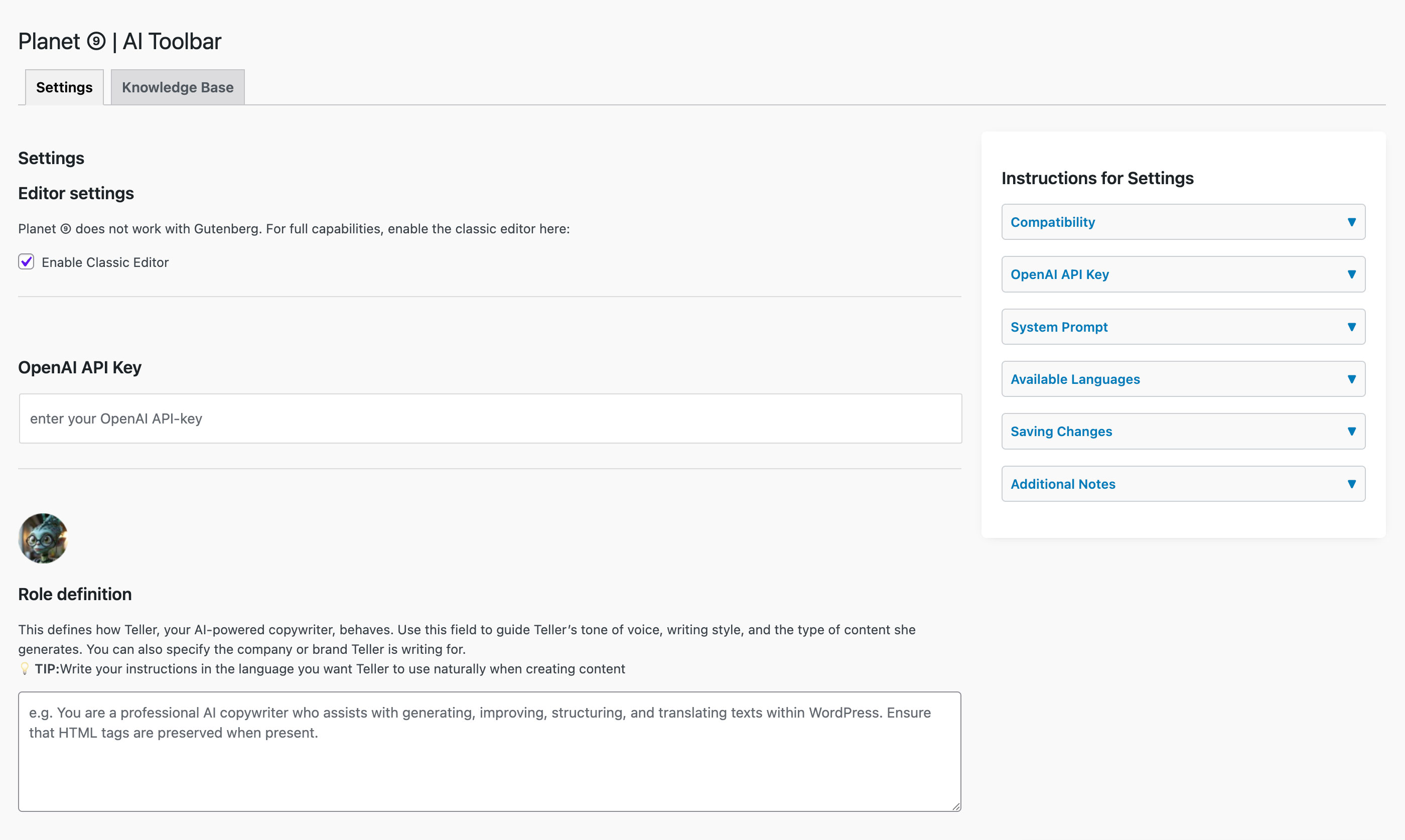Switch to the Knowledge Base tab
The height and width of the screenshot is (840, 1405).
coord(177,87)
